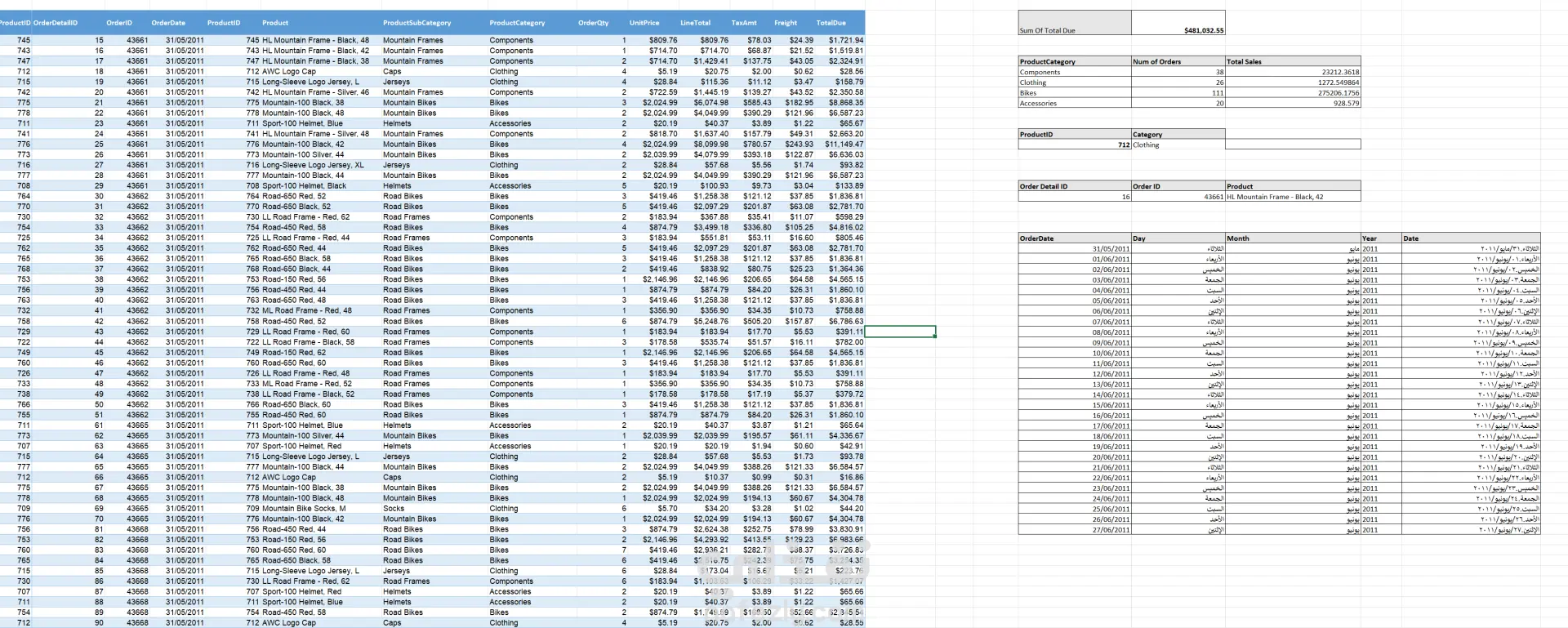Select the Order Detail ID lookup value 16

click(1074, 197)
